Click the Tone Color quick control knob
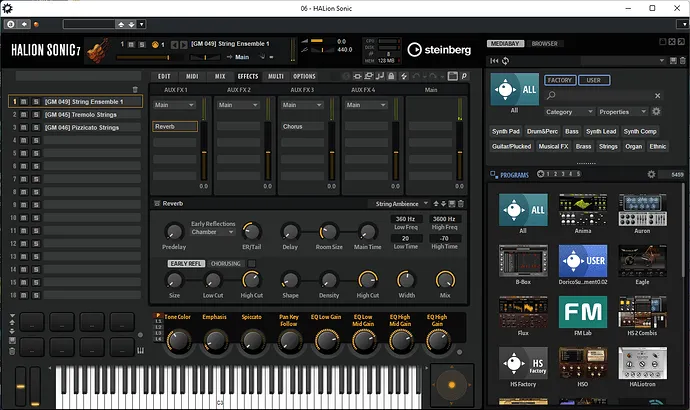Viewport: 690px width, 410px height. pyautogui.click(x=179, y=340)
